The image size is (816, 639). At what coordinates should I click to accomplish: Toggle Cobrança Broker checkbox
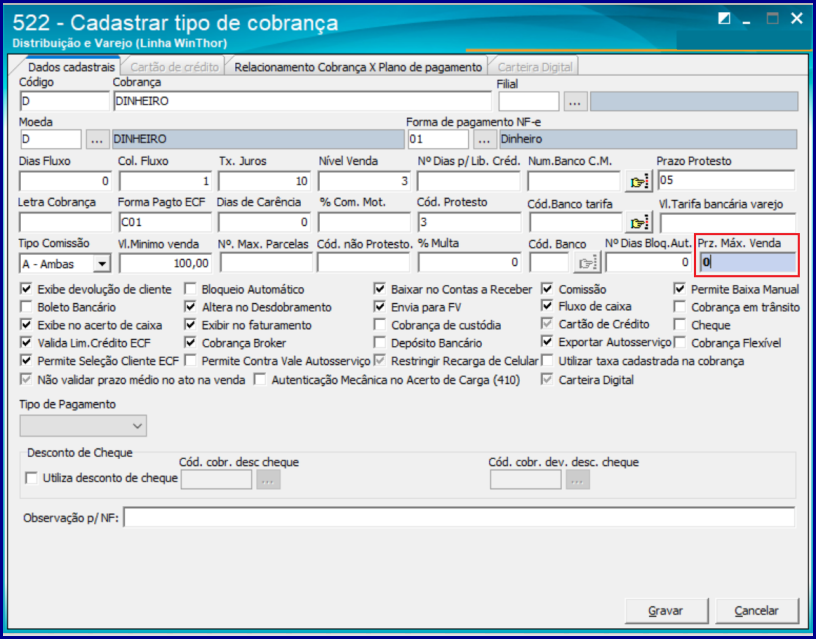[x=190, y=343]
